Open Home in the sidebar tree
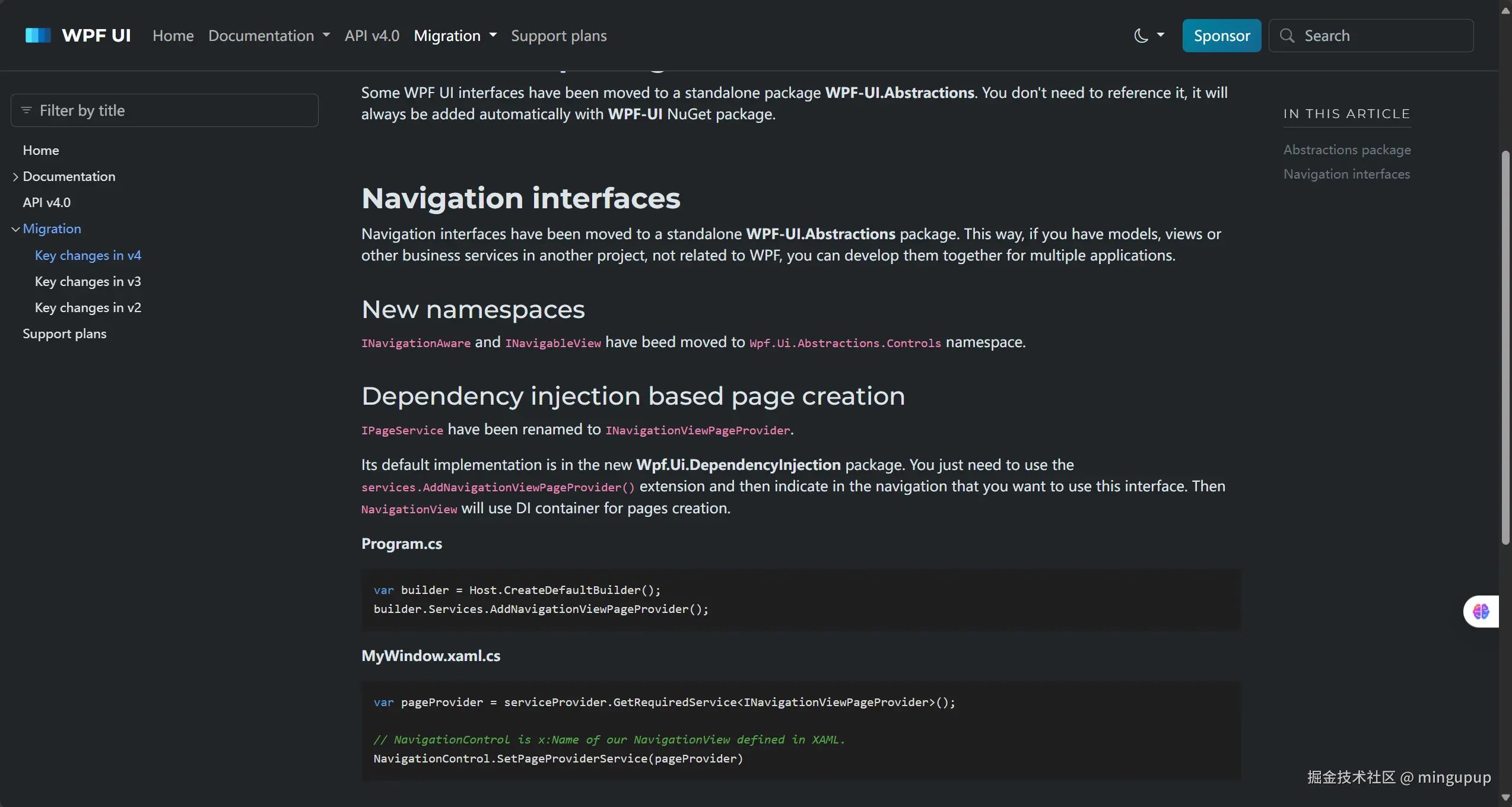 click(x=41, y=151)
